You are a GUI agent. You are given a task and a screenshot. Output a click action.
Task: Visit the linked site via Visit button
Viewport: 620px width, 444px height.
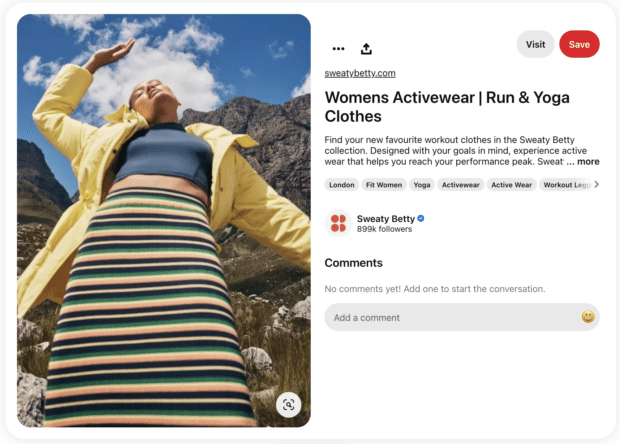535,44
